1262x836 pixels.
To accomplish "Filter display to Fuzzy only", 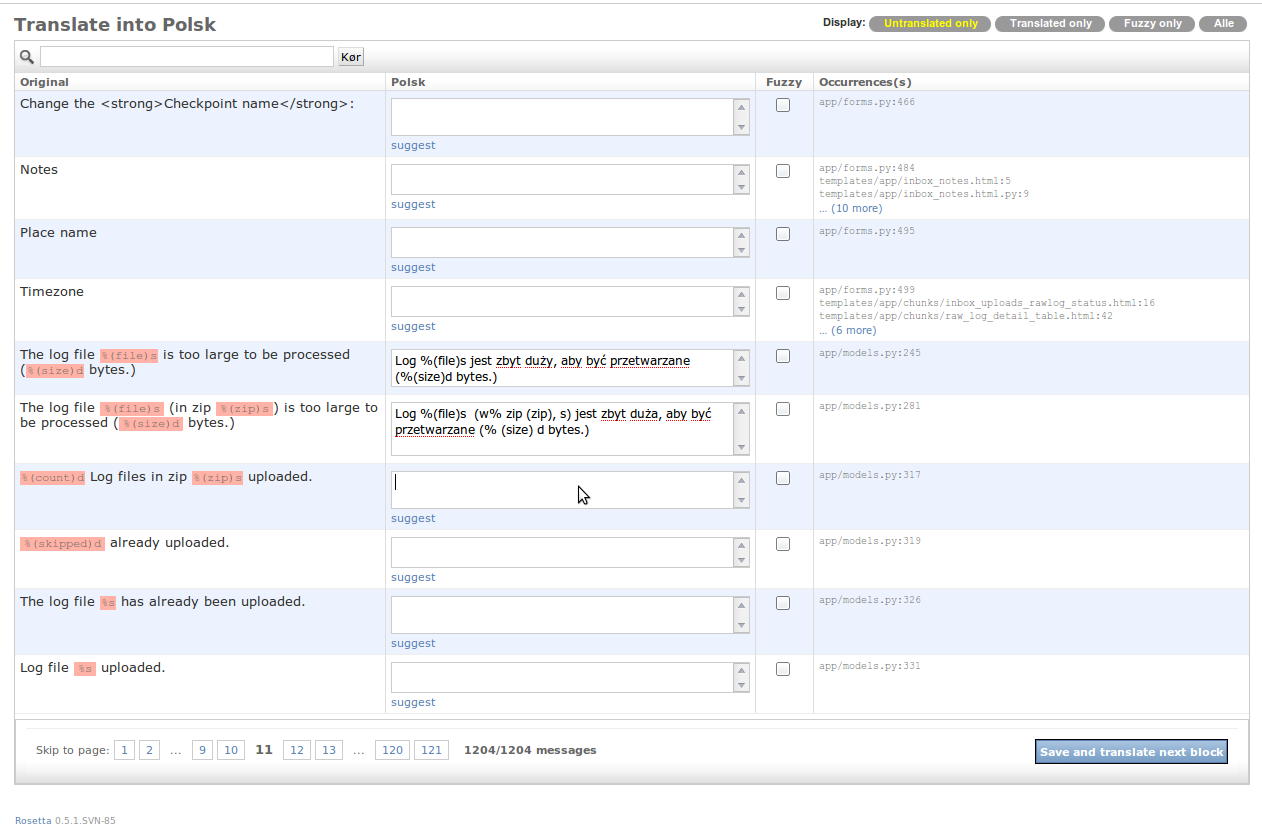I will [1152, 23].
